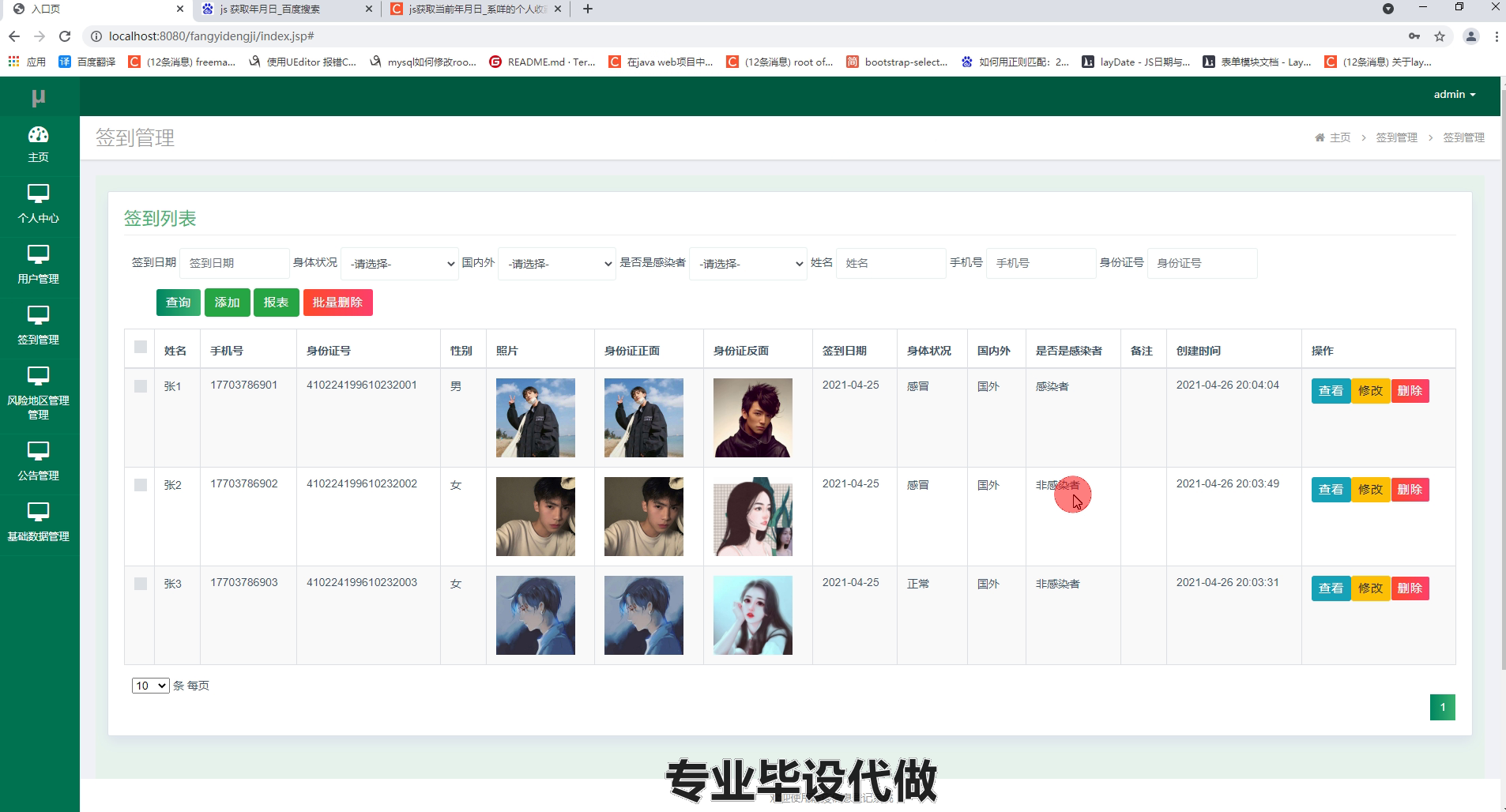Go forward with the browser forward arrow

click(x=40, y=36)
